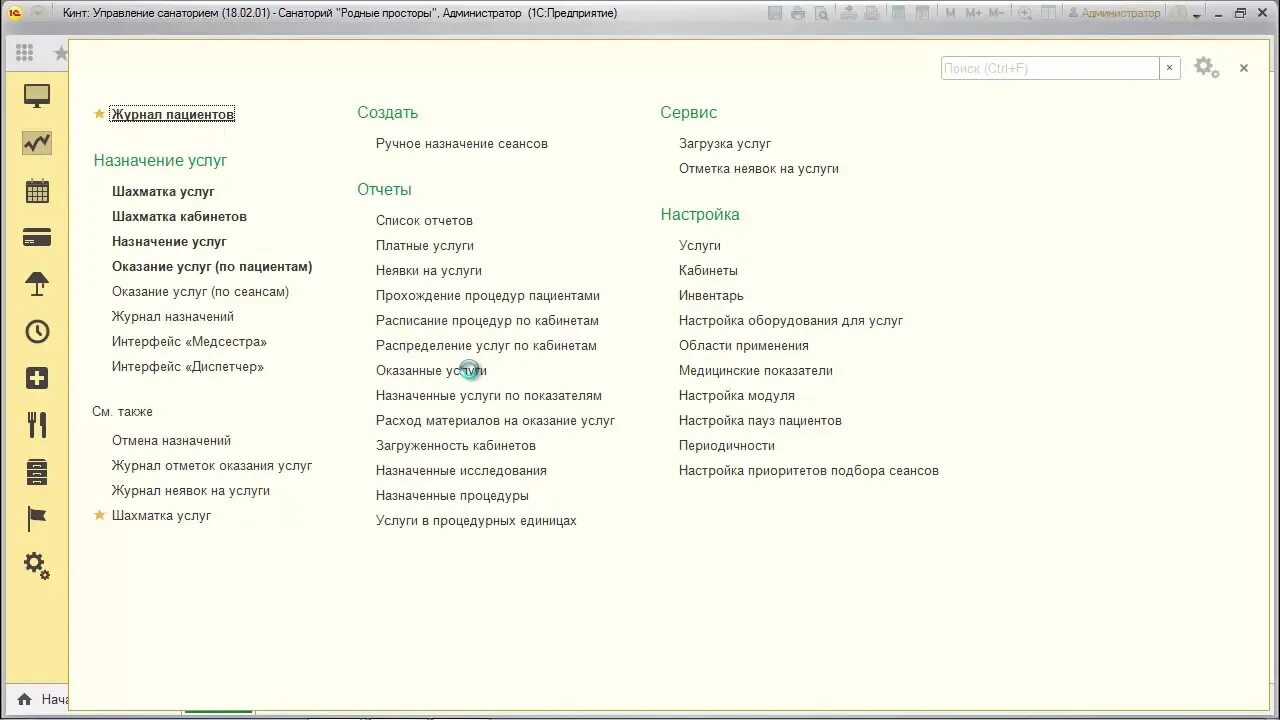Open the filing cabinet sidebar section

point(37,472)
